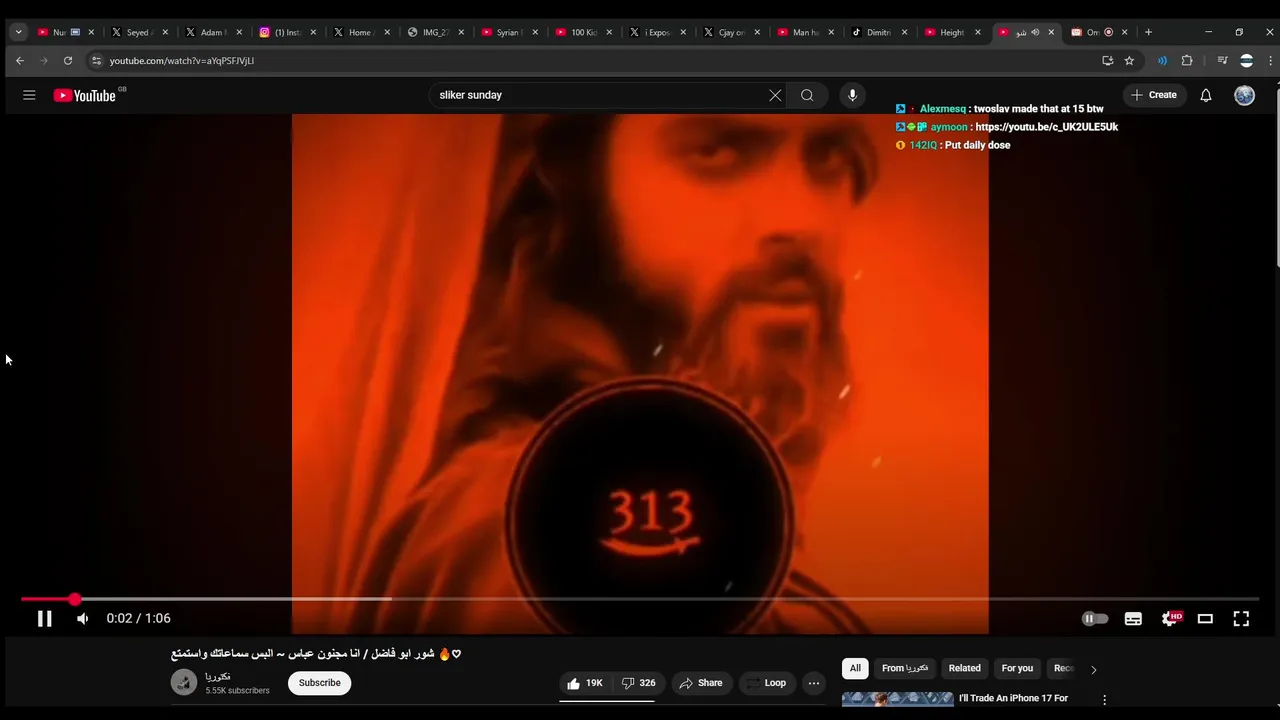Like the video with 19K likes
The image size is (1280, 720).
pos(585,683)
